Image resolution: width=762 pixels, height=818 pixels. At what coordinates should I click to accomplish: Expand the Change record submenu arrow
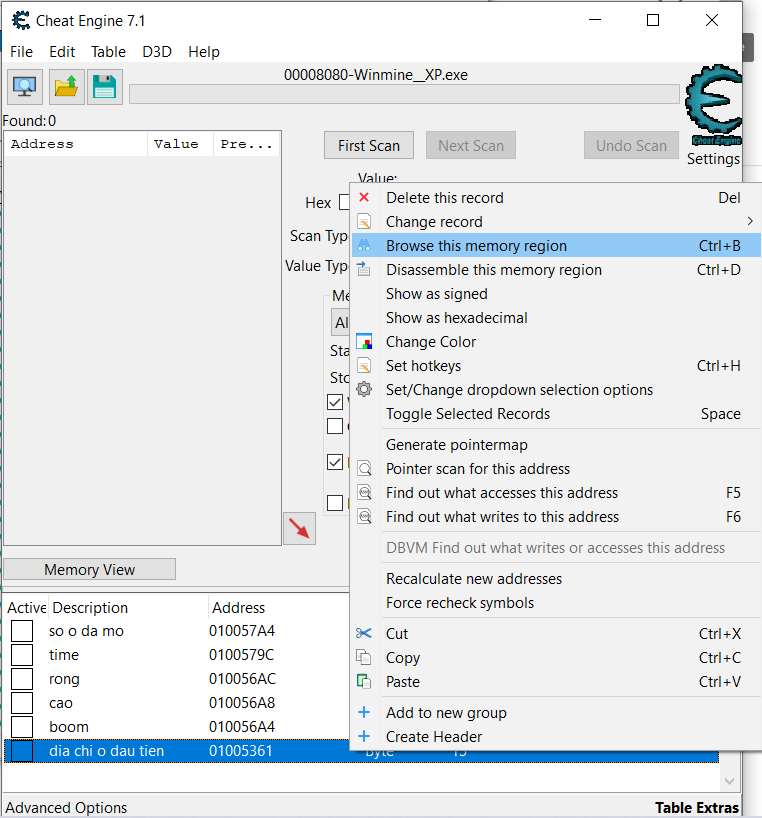[750, 221]
